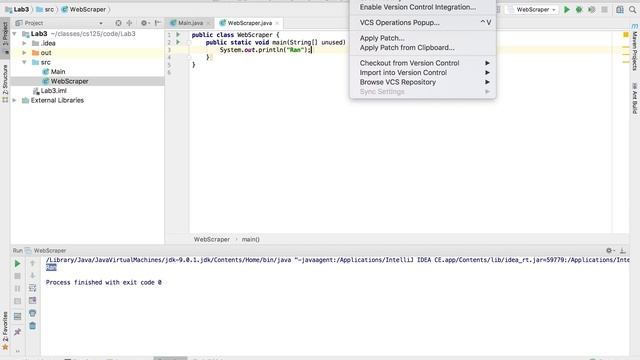Image resolution: width=640 pixels, height=360 pixels.
Task: Choose Apply Patch from Clipboard
Action: 423,48
